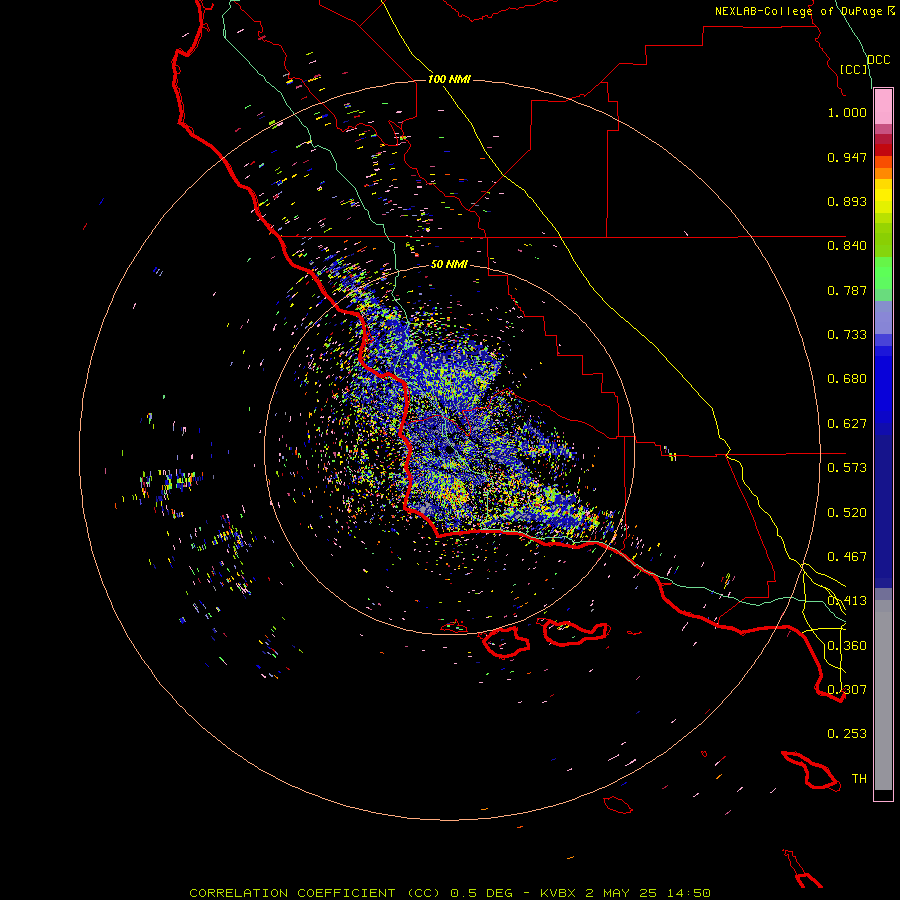Click the 0.840 scale value
Viewport: 900px width, 900px height.
pos(847,246)
